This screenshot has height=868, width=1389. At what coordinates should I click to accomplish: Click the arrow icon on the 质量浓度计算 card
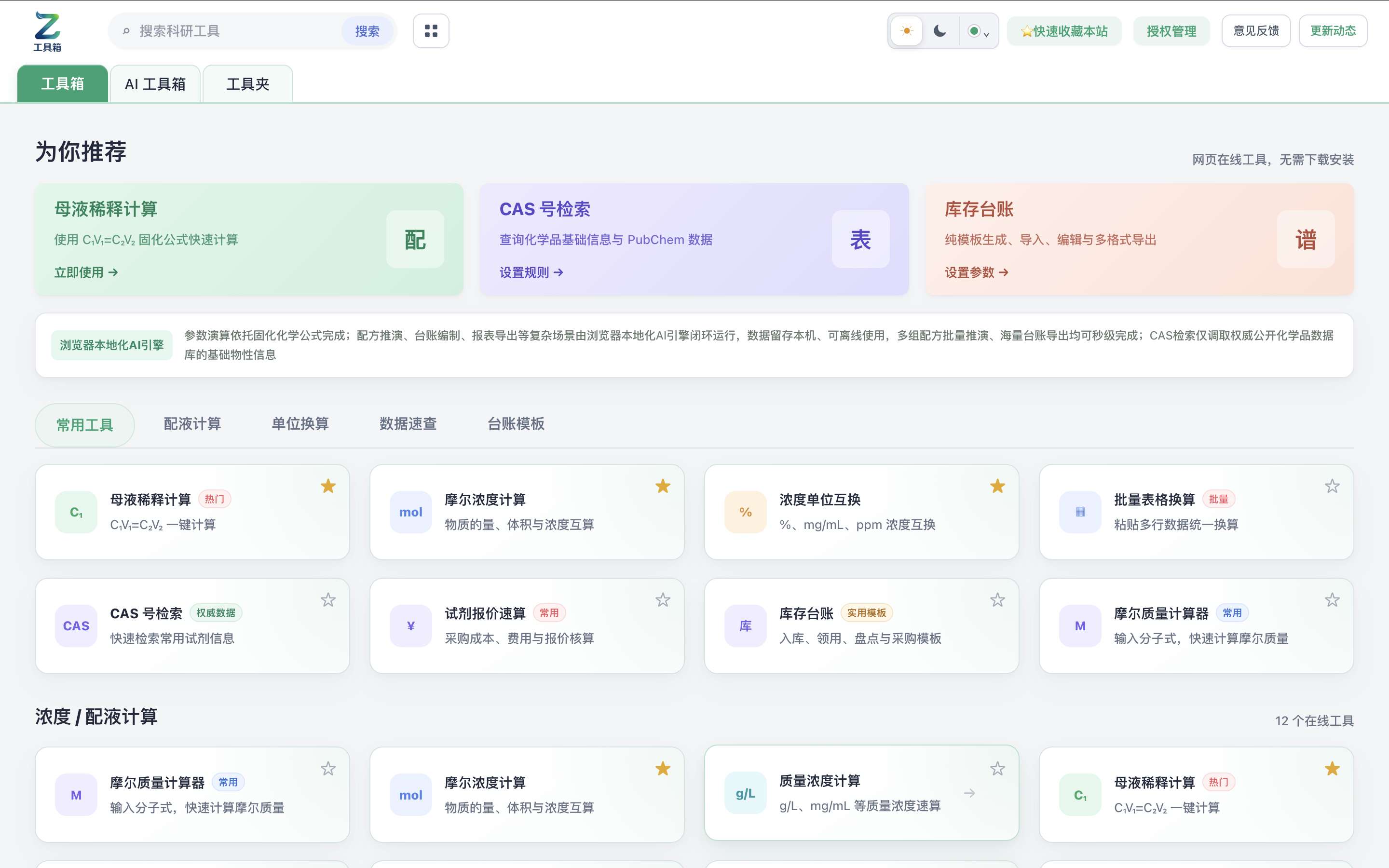969,793
